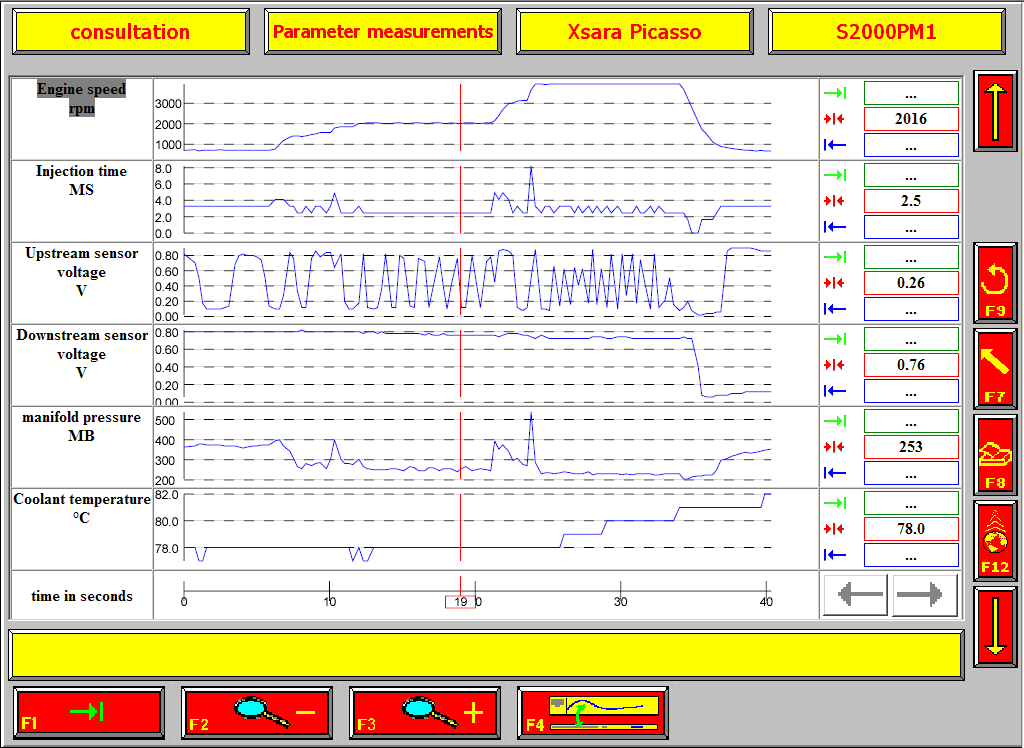This screenshot has width=1024, height=748.
Task: Click the F7 diagonal arrow button
Action: tap(995, 369)
